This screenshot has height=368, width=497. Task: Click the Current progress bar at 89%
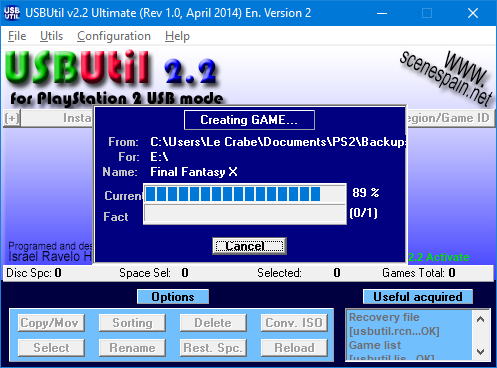tap(245, 194)
